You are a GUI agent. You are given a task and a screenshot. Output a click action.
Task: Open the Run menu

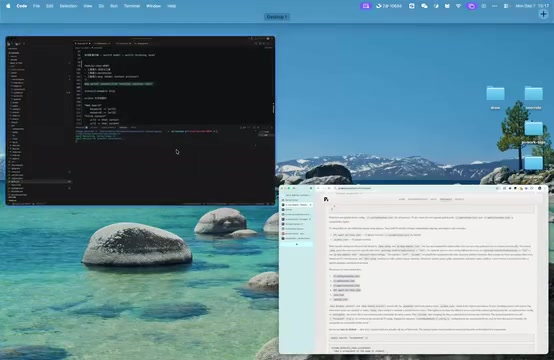(x=114, y=6)
